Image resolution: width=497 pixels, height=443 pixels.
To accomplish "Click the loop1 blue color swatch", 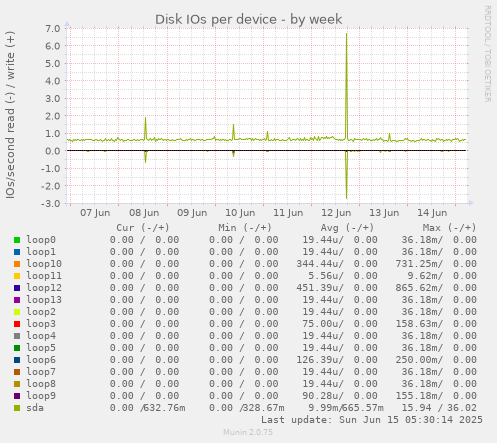I will coord(17,252).
